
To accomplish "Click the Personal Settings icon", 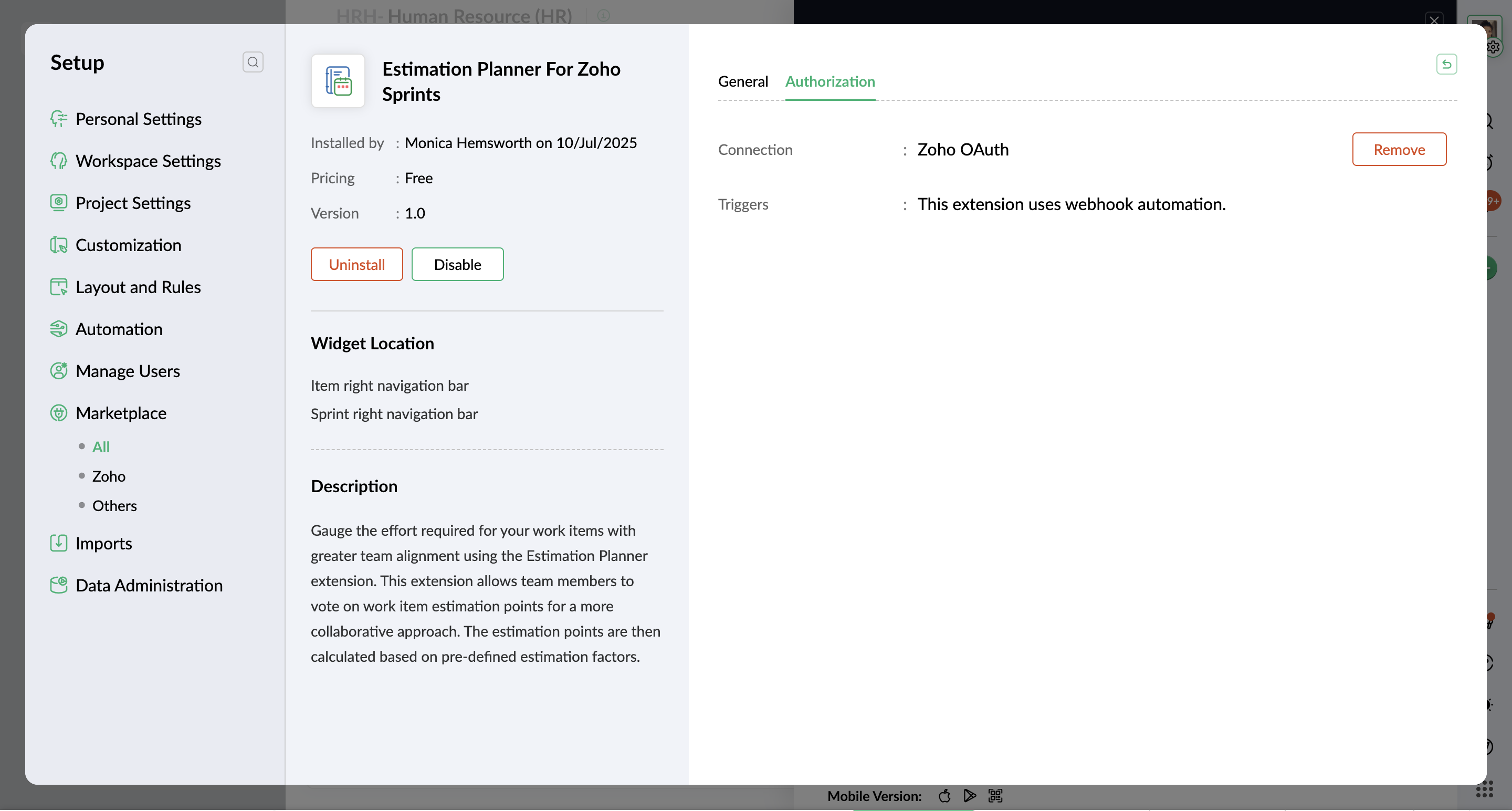I will click(59, 119).
